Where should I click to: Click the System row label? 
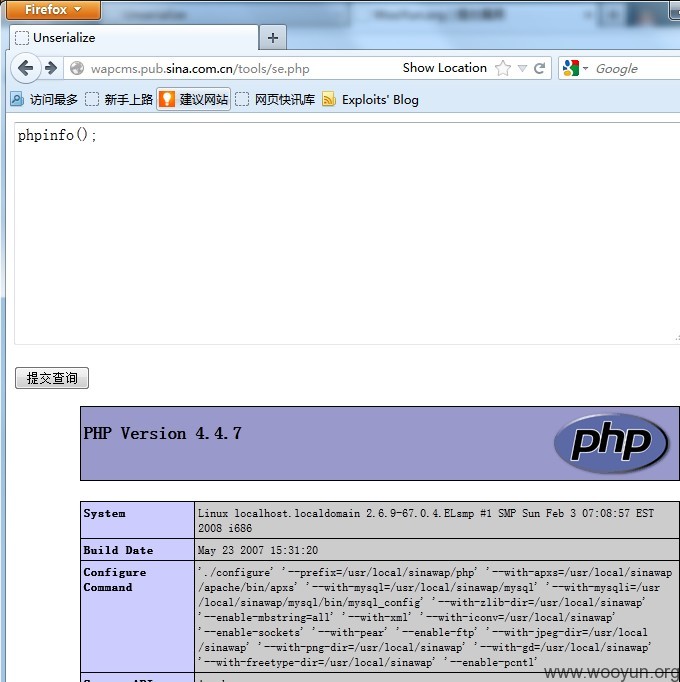[x=104, y=513]
